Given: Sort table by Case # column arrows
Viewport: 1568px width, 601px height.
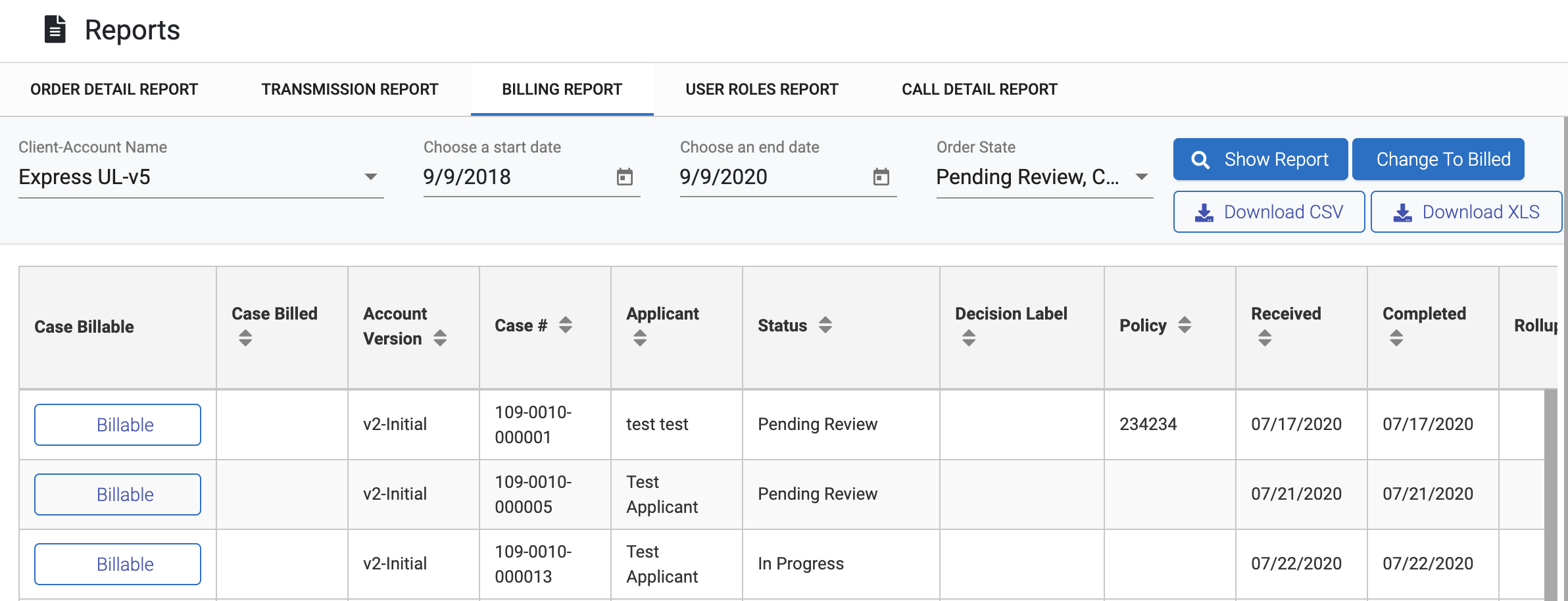Looking at the screenshot, I should (x=566, y=325).
